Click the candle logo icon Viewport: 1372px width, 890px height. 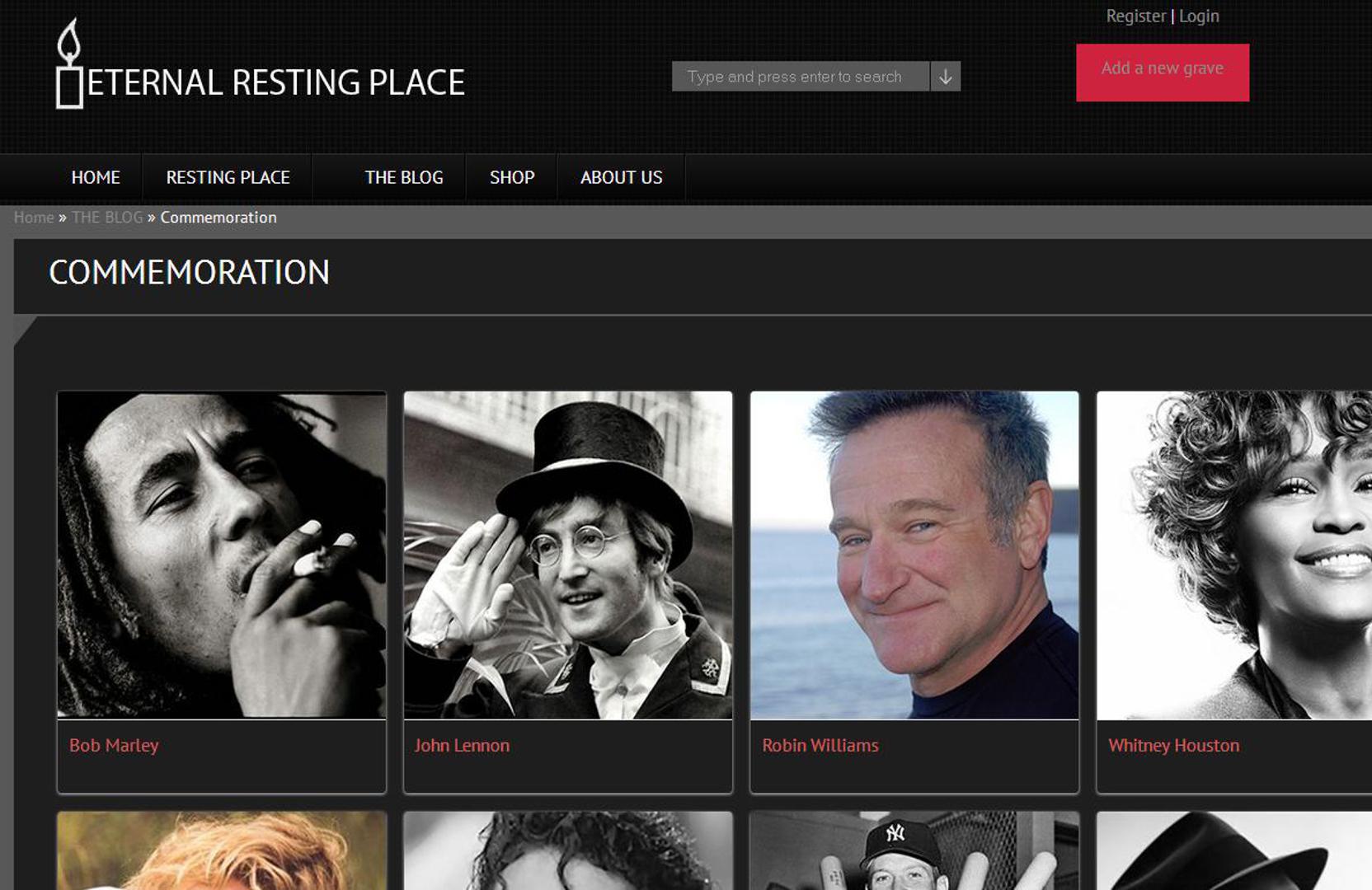[x=69, y=64]
